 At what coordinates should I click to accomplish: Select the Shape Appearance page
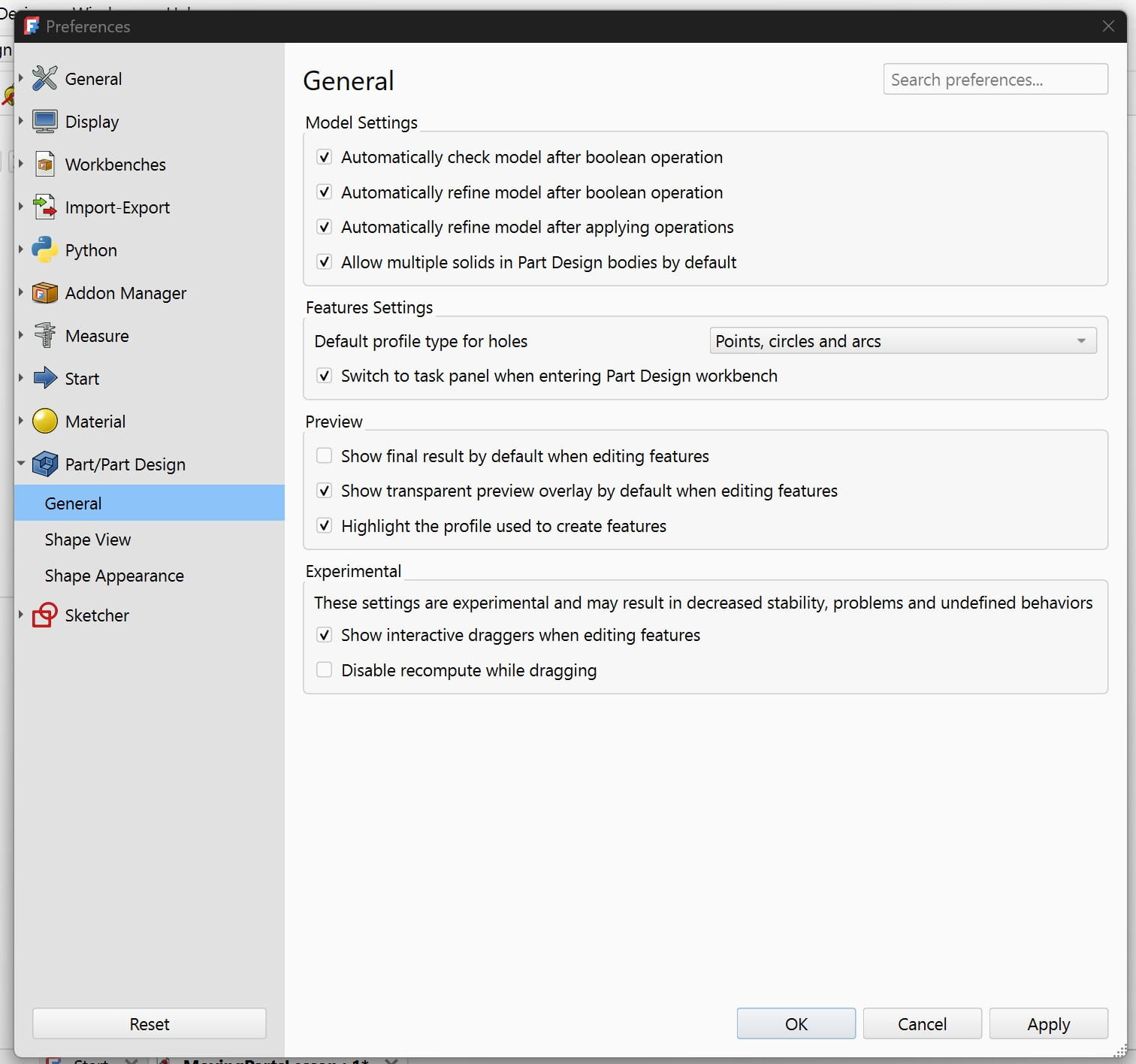[x=114, y=576]
